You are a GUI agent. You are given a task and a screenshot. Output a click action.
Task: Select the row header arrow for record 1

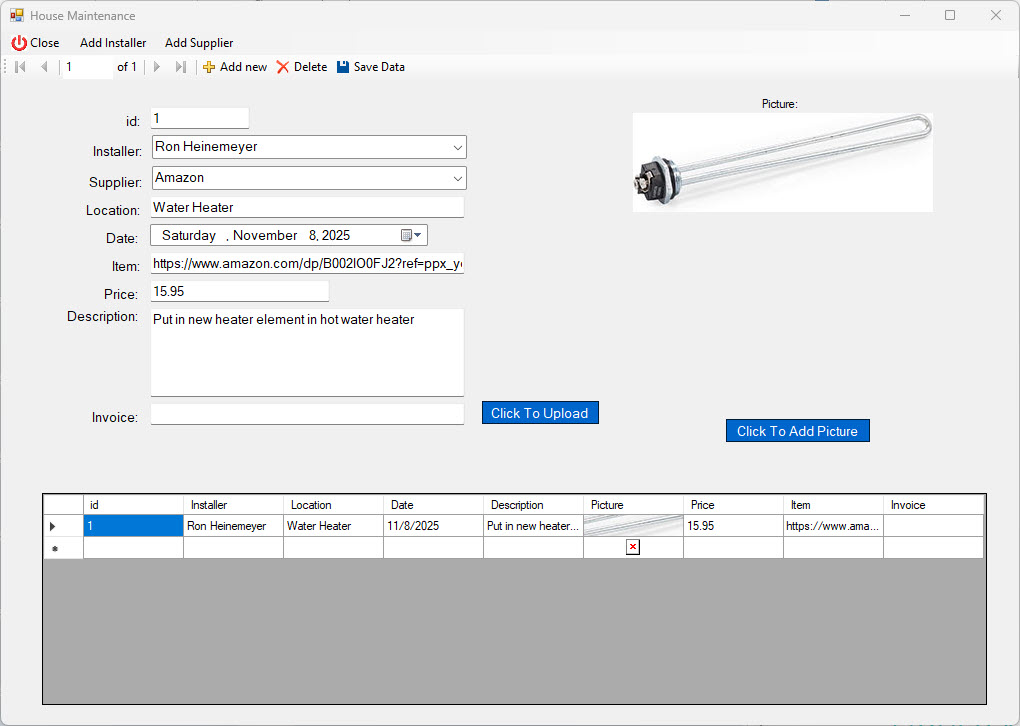point(53,526)
